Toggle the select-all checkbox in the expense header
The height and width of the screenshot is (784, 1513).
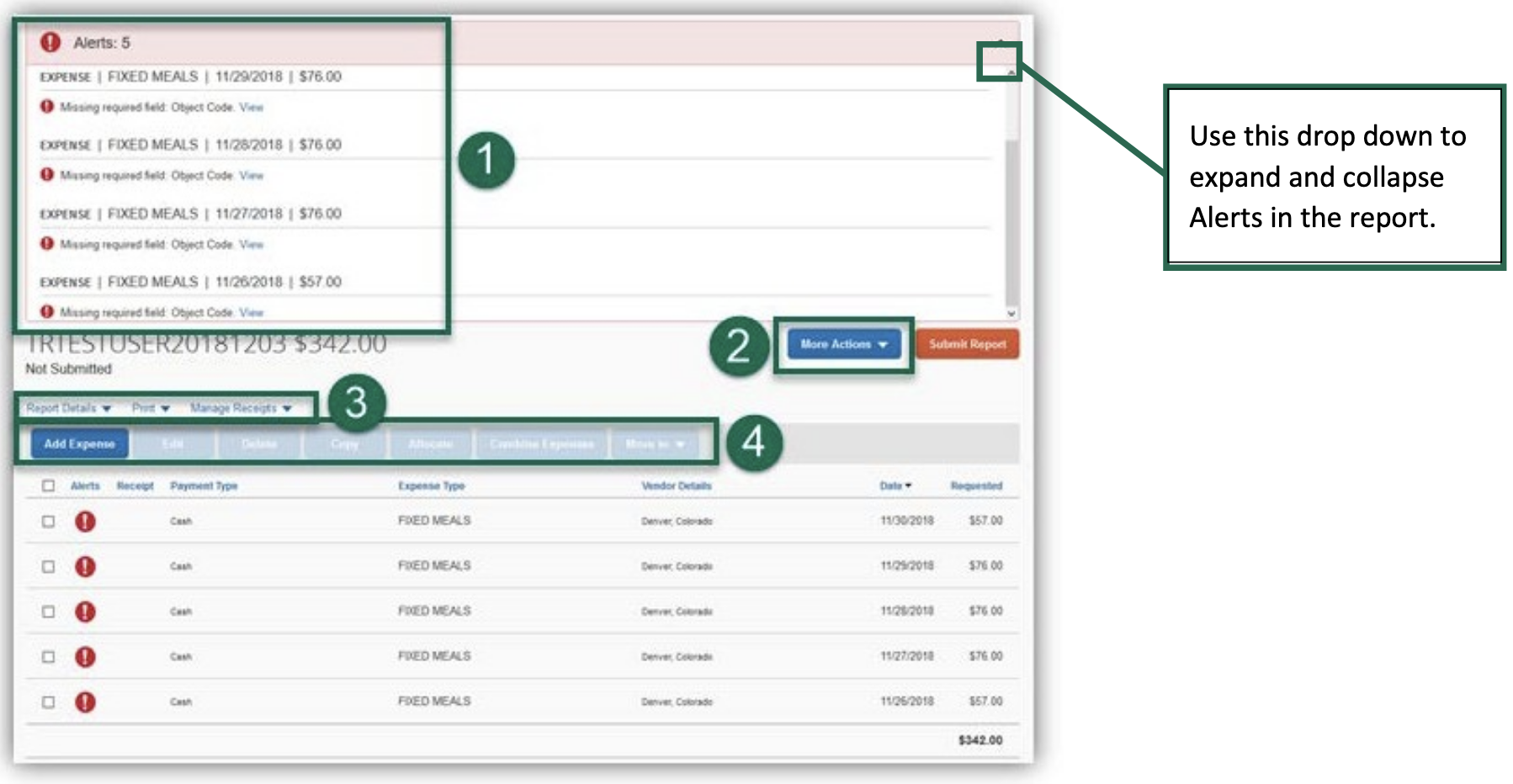pos(48,485)
